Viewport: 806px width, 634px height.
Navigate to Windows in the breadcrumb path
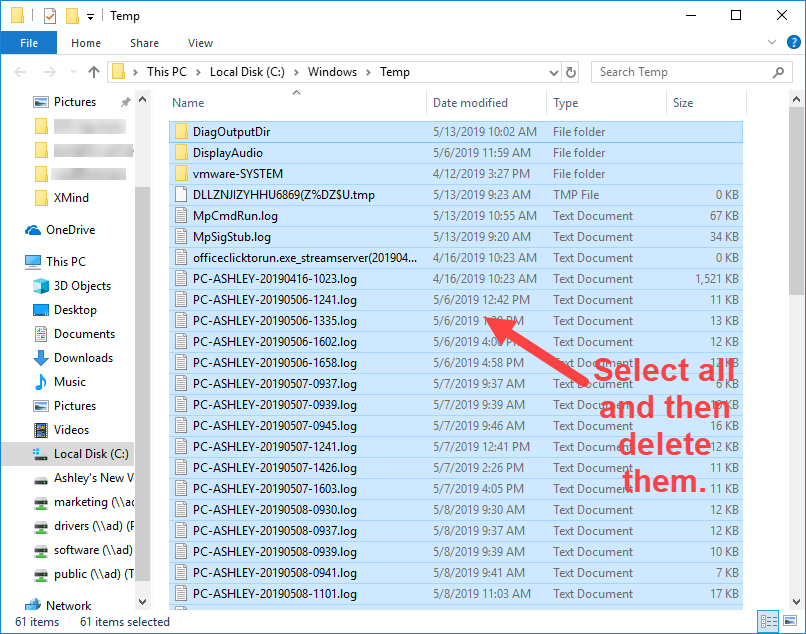(x=332, y=72)
